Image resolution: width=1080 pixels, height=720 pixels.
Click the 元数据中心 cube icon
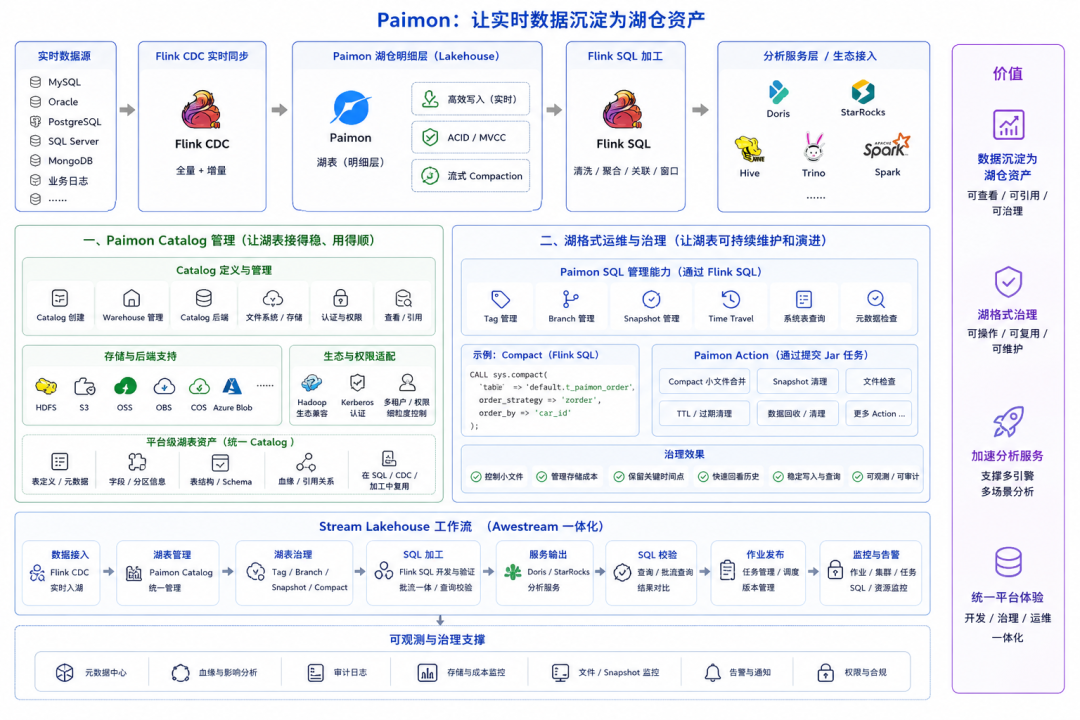click(65, 672)
